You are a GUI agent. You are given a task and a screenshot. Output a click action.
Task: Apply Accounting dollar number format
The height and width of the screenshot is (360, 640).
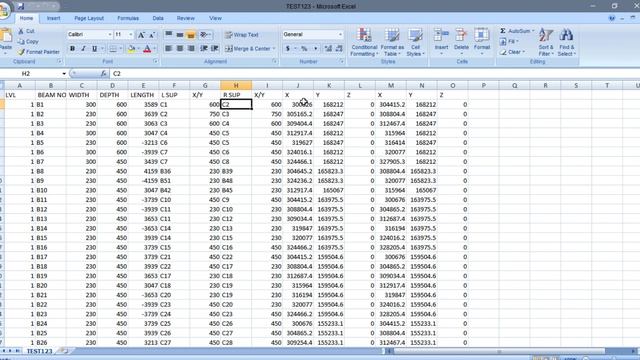pos(288,49)
